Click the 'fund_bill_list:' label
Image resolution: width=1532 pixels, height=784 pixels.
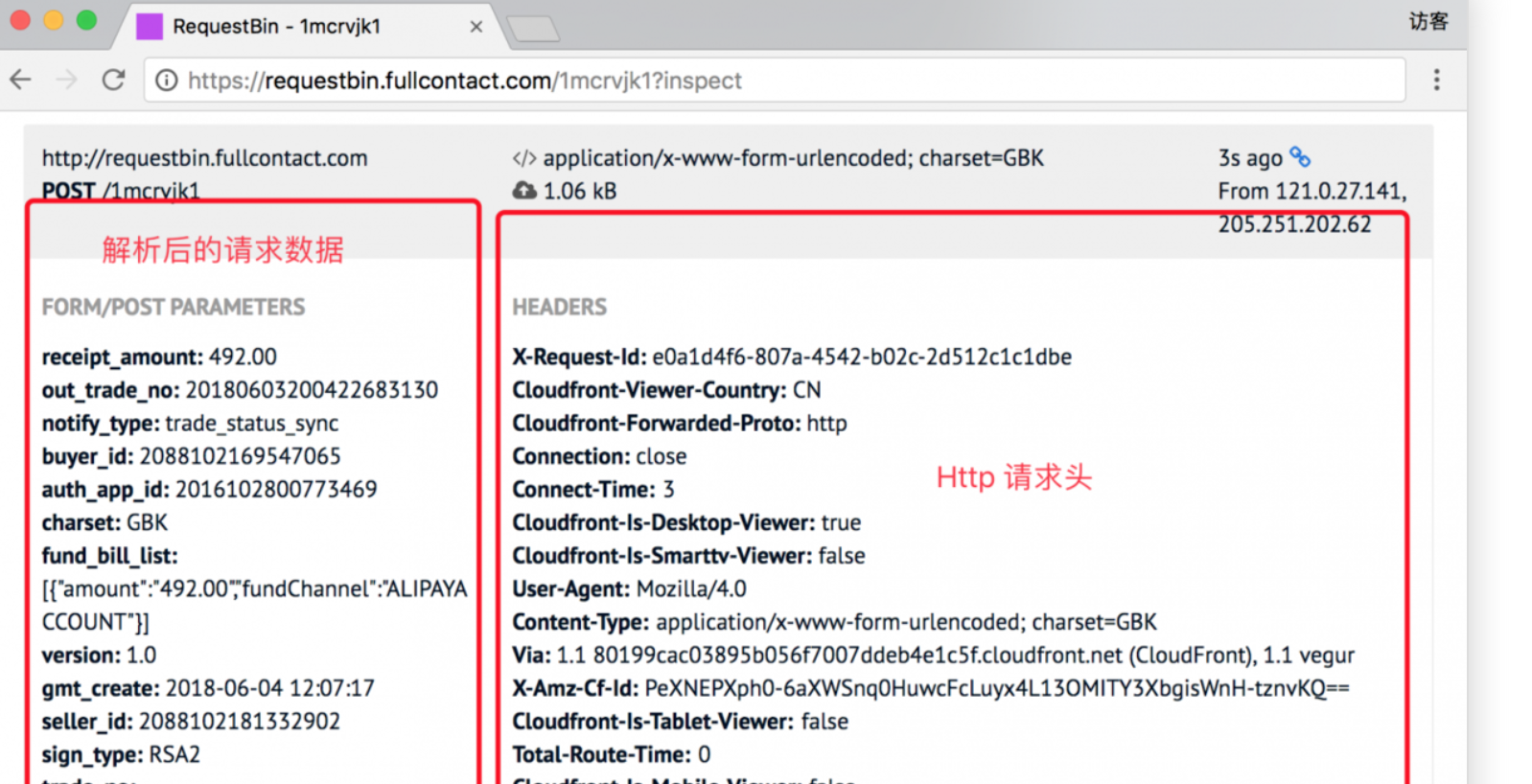[109, 556]
